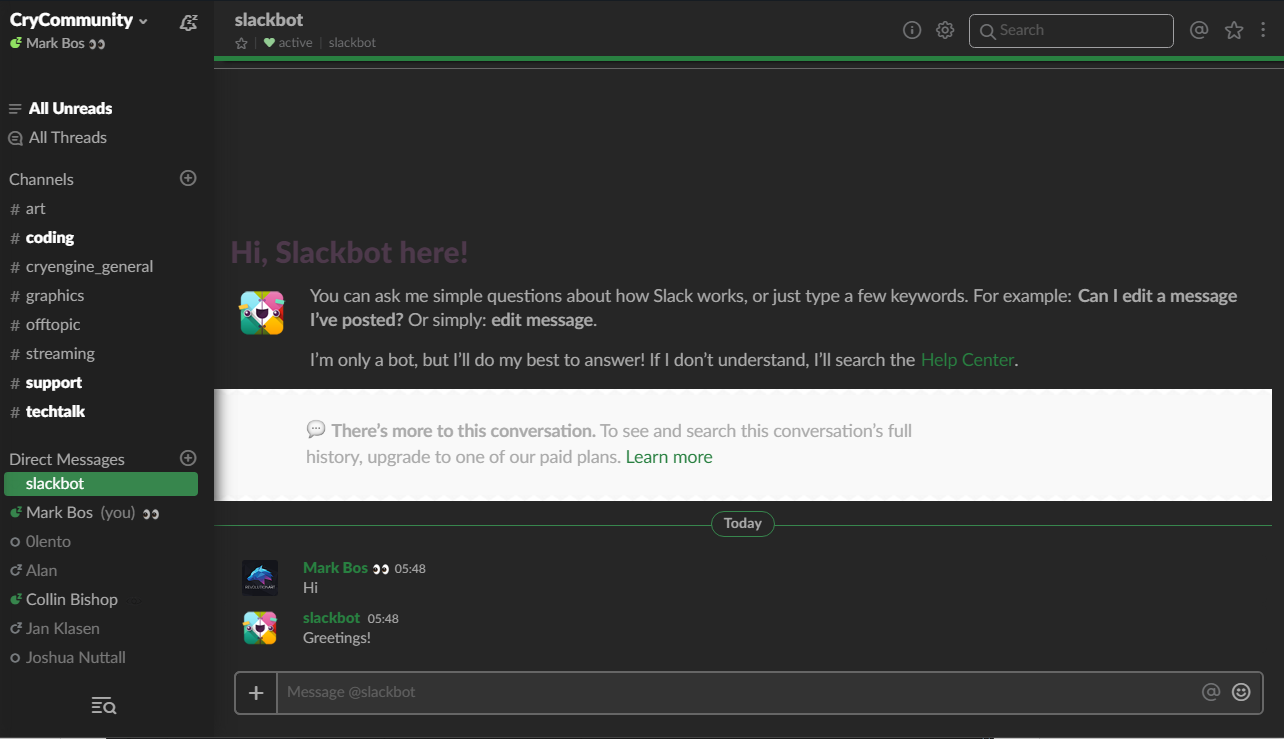The height and width of the screenshot is (739, 1284).
Task: Open conversation settings gear icon
Action: tap(945, 30)
